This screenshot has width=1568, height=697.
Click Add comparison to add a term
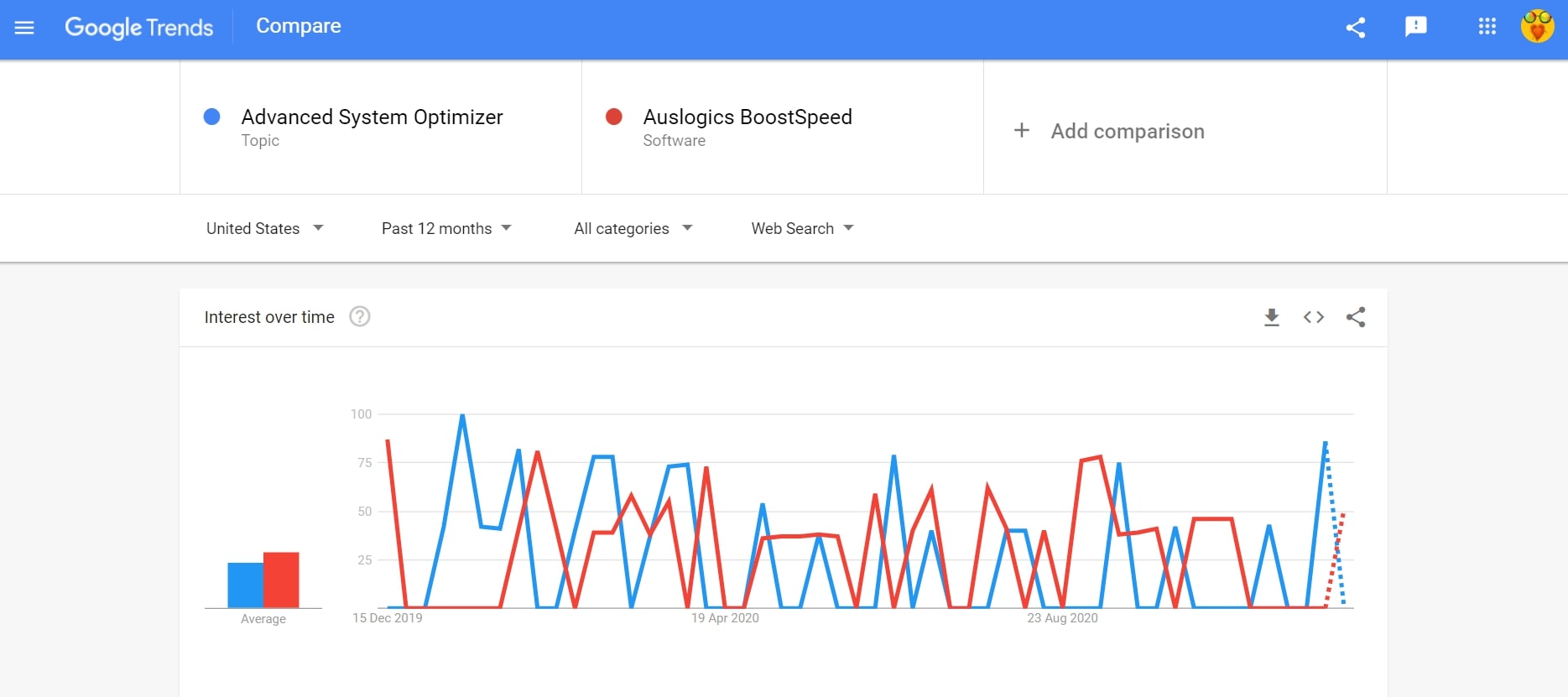[1128, 131]
